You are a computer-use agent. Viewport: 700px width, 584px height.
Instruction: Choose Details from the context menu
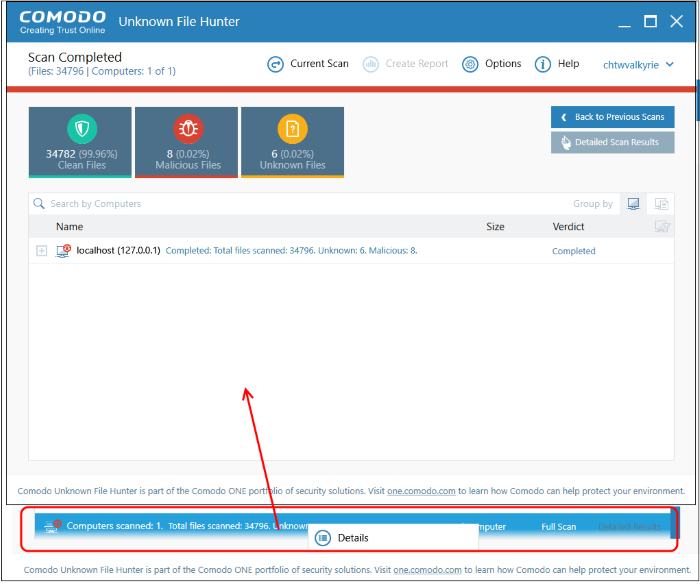point(393,538)
